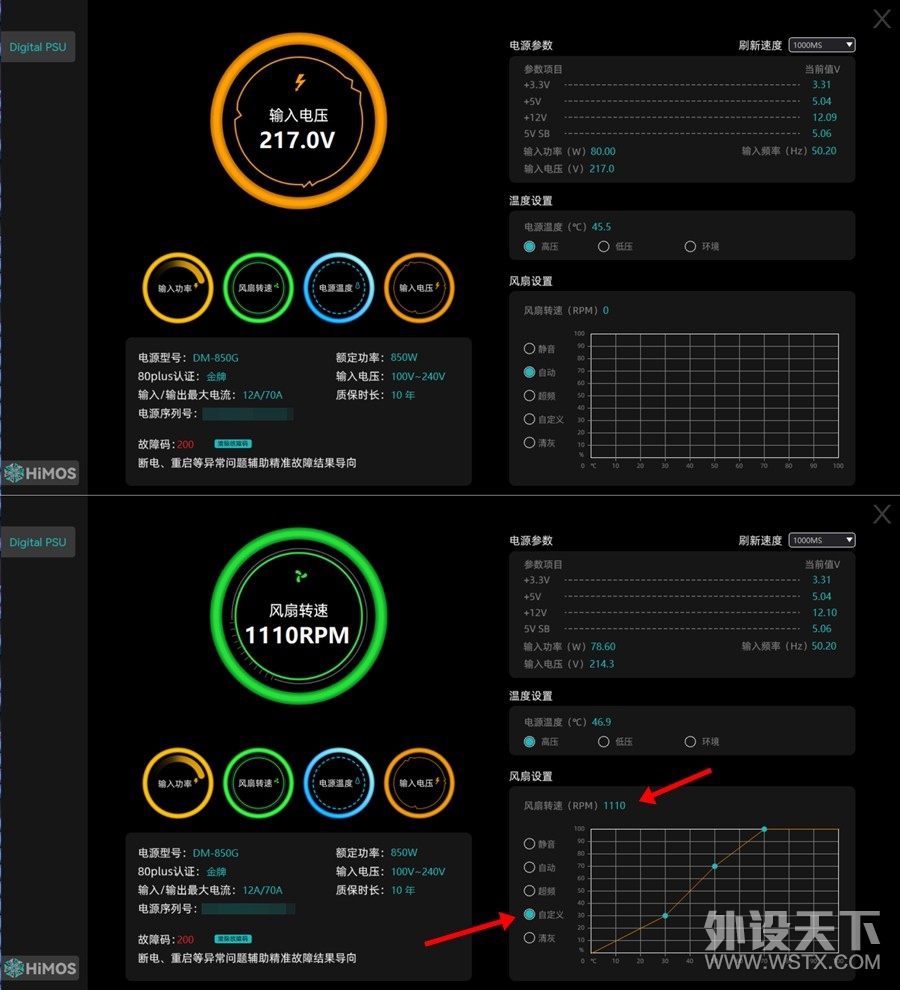
Task: Select 高压 temperature radio in 217.0V window
Action: [529, 246]
